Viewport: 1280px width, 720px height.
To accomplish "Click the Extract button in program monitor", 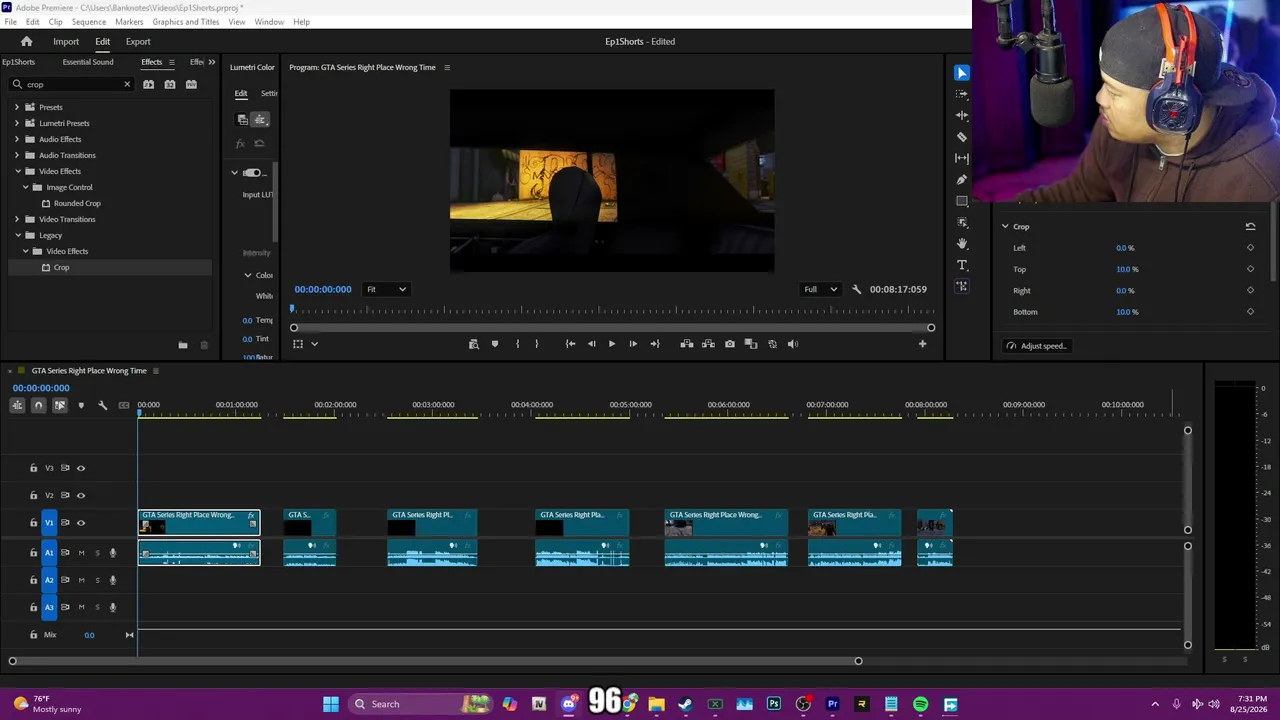I will click(708, 344).
